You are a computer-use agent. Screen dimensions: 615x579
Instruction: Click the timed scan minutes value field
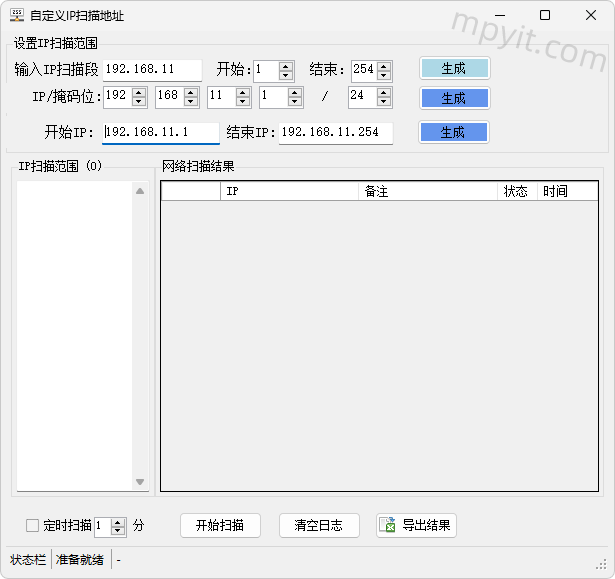point(103,526)
